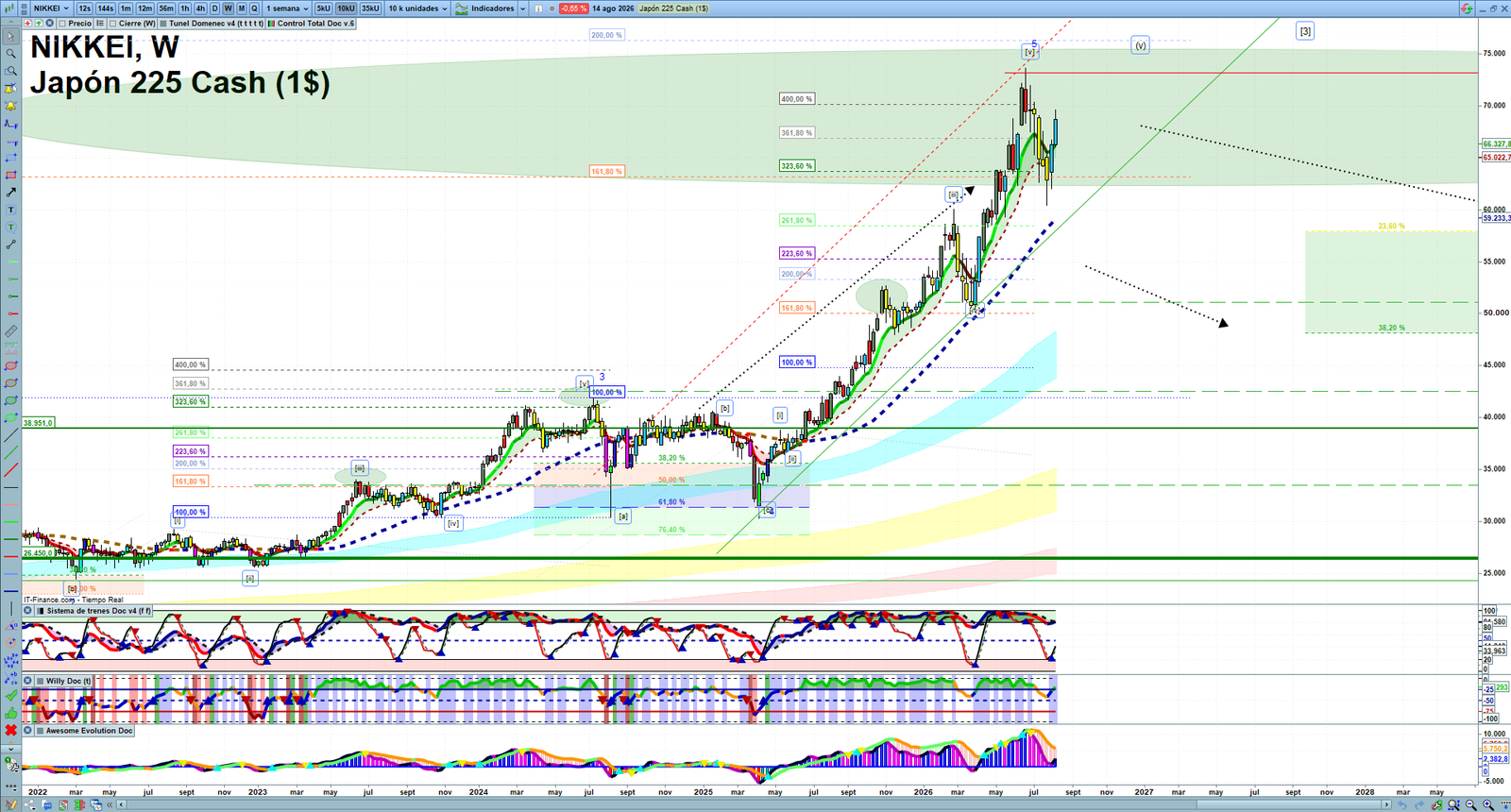
Task: Open the Indicadores dropdown arrow
Action: (x=522, y=8)
